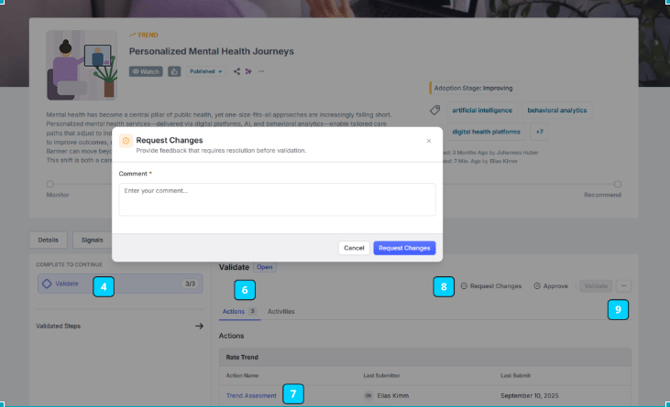Expand the +7 additional tags
The width and height of the screenshot is (670, 407).
pyautogui.click(x=539, y=132)
